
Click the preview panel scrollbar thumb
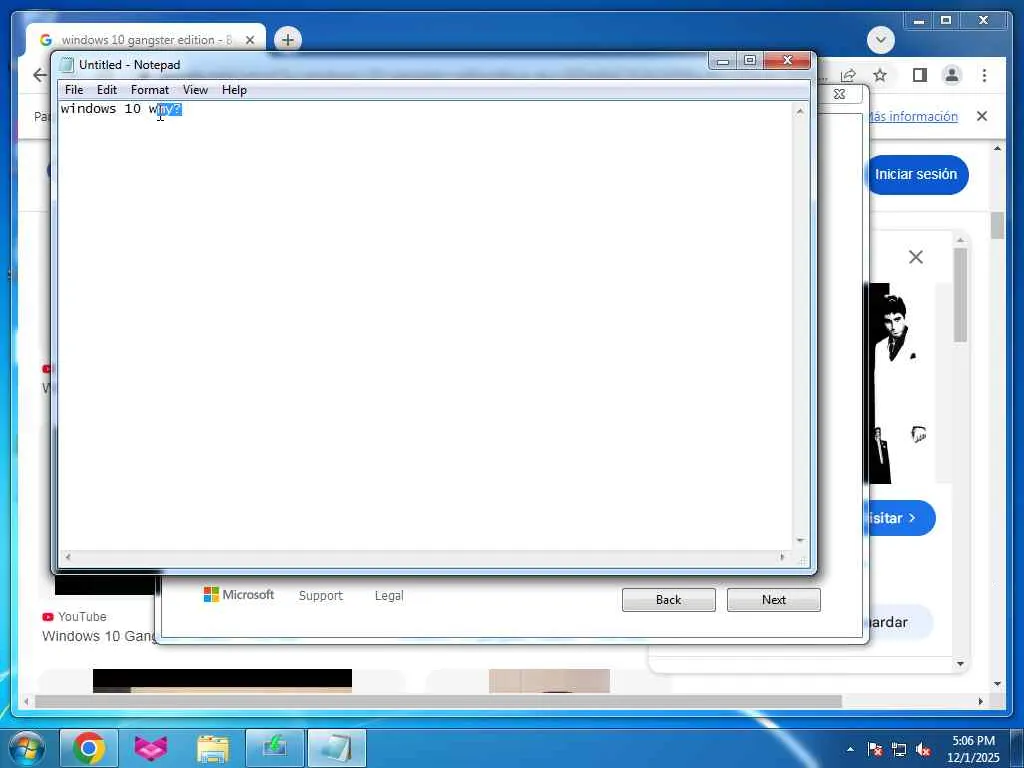[x=960, y=295]
